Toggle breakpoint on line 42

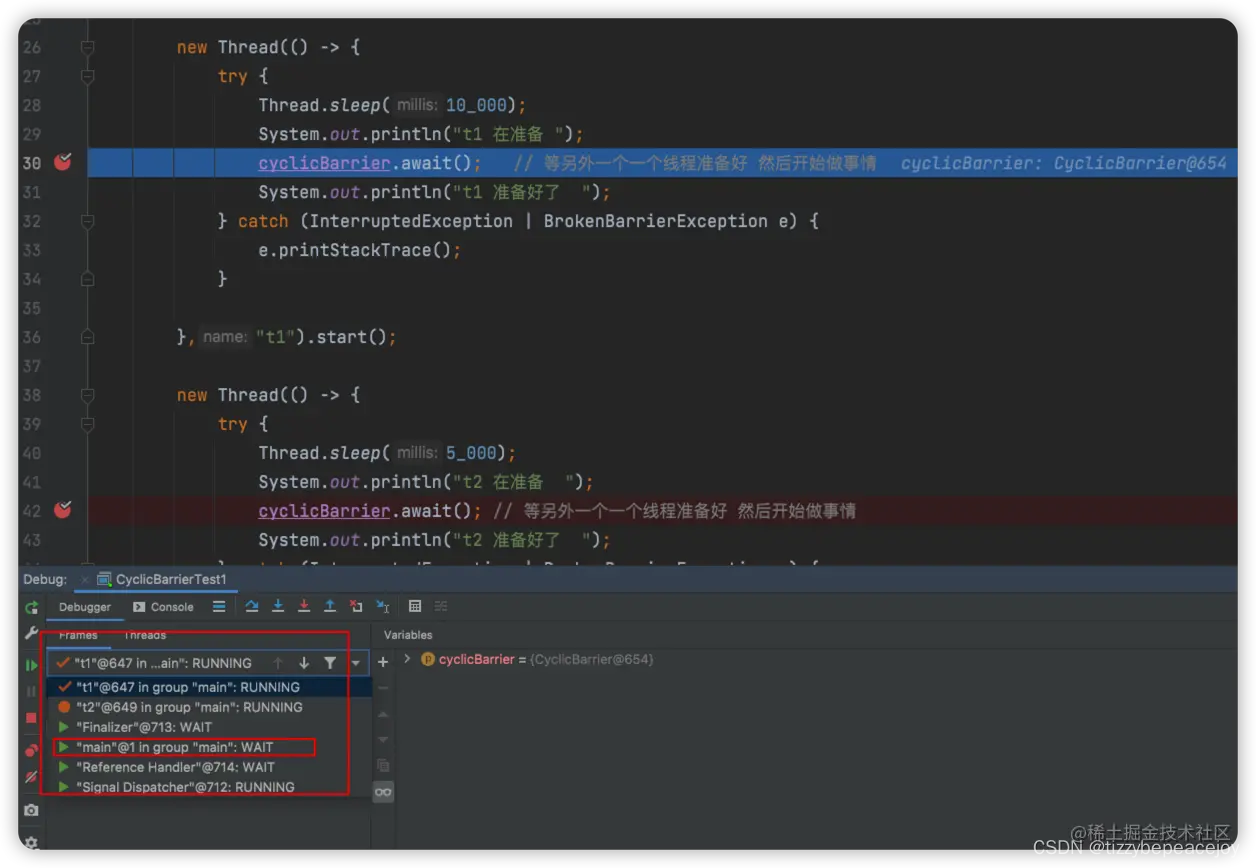63,510
